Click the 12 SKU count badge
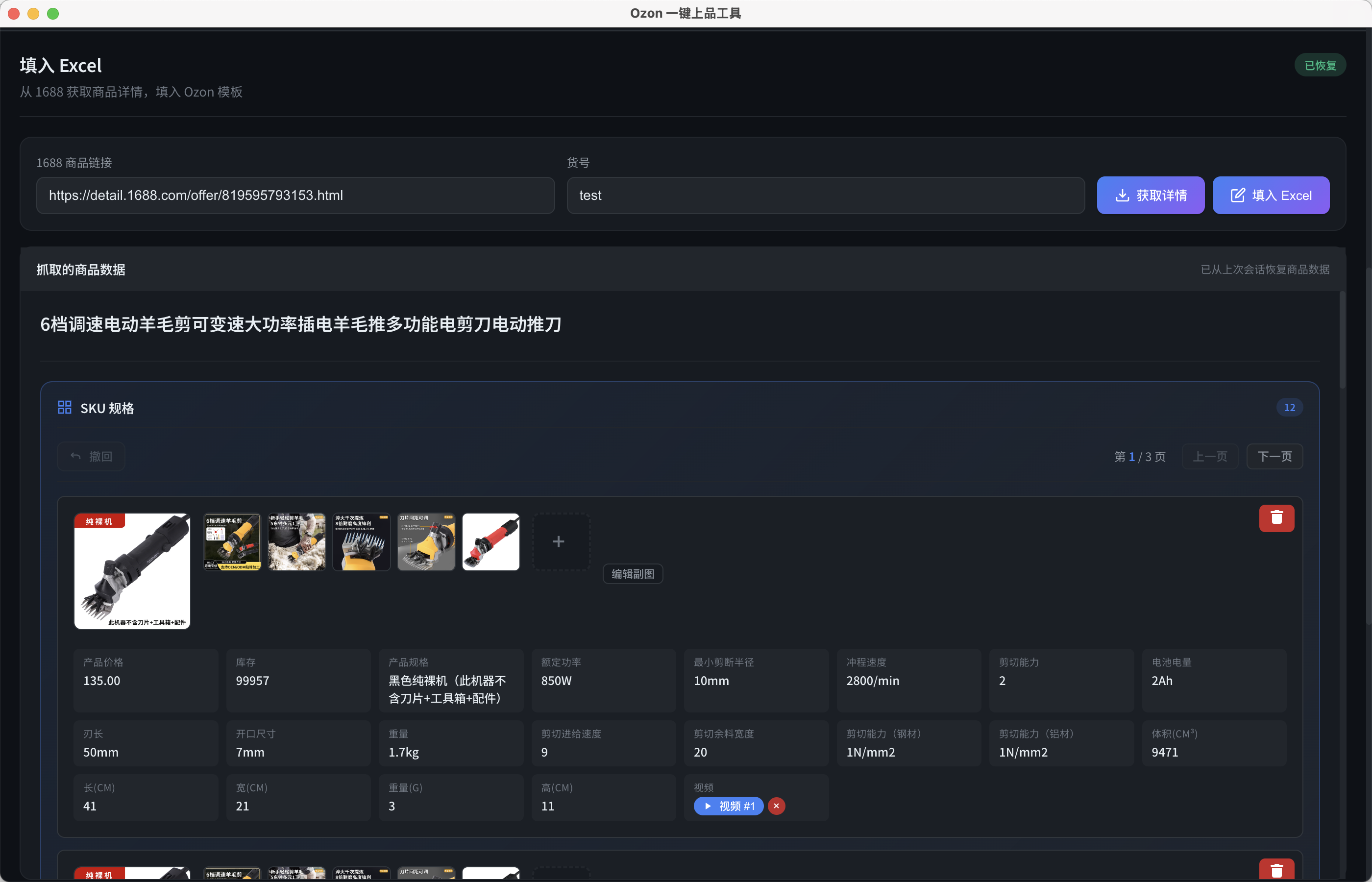Viewport: 1372px width, 882px height. click(1289, 407)
